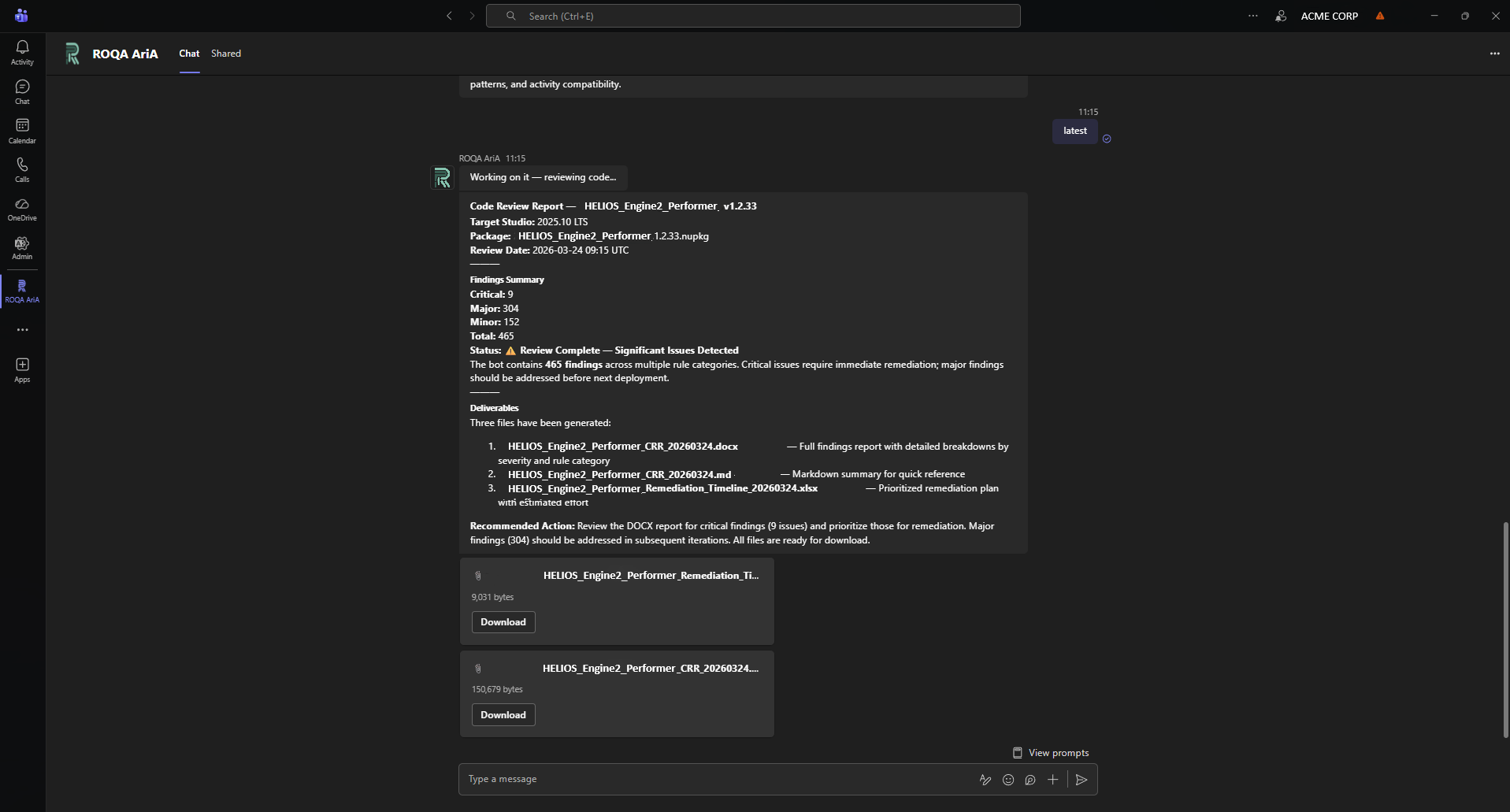This screenshot has width=1510, height=812.
Task: Open the Chat section in sidebar
Action: pyautogui.click(x=22, y=92)
